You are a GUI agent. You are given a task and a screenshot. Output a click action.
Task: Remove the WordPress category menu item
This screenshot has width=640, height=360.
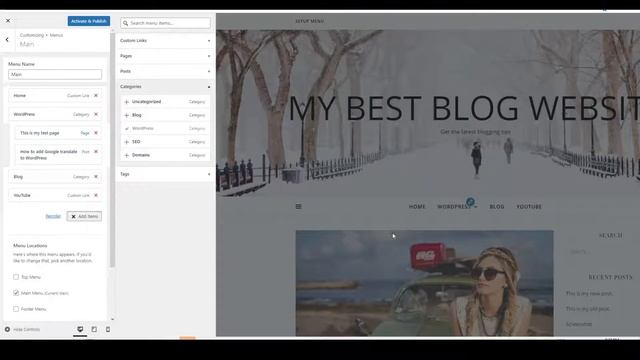point(96,114)
